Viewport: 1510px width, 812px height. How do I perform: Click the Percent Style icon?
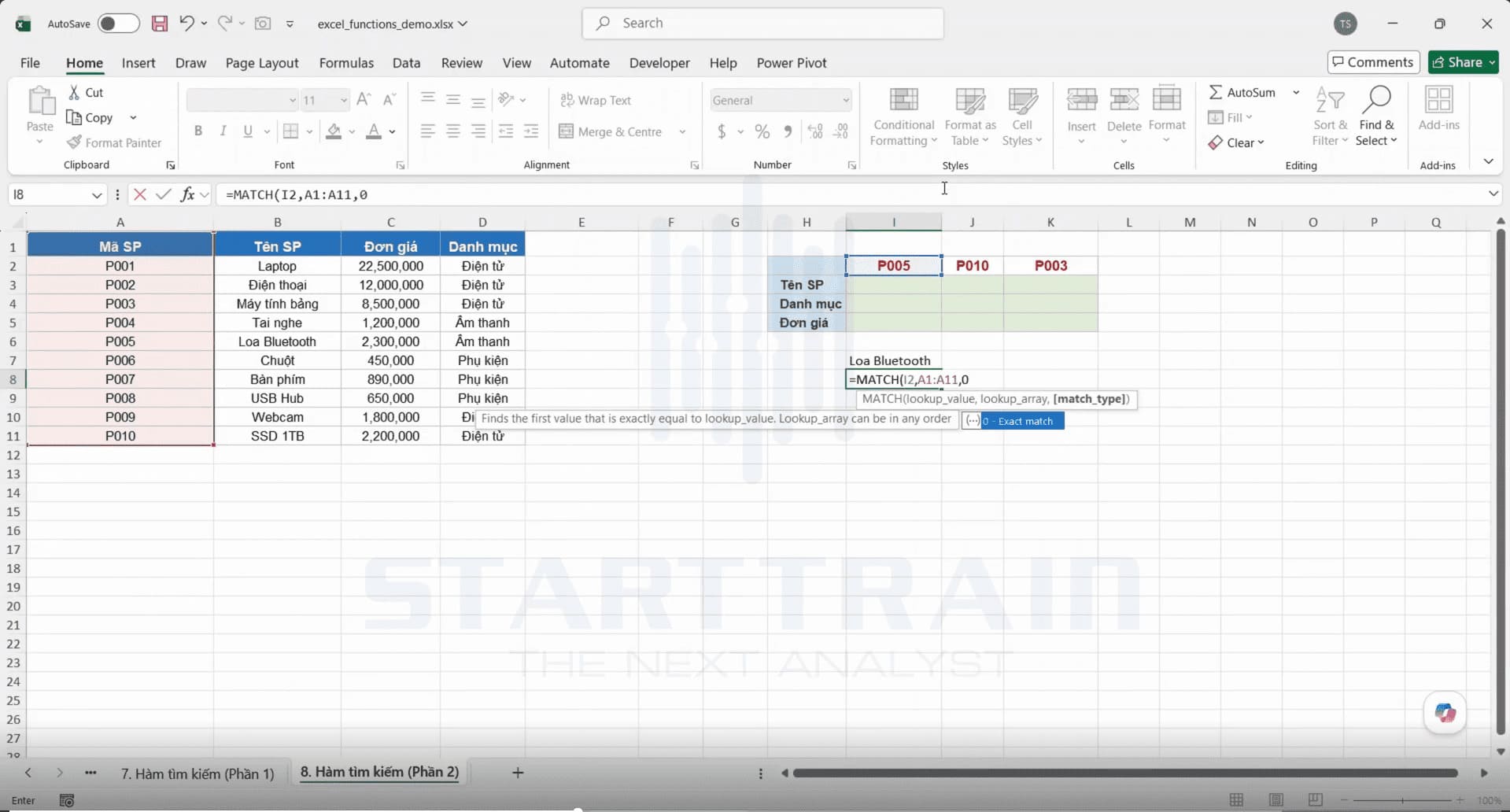tap(762, 131)
